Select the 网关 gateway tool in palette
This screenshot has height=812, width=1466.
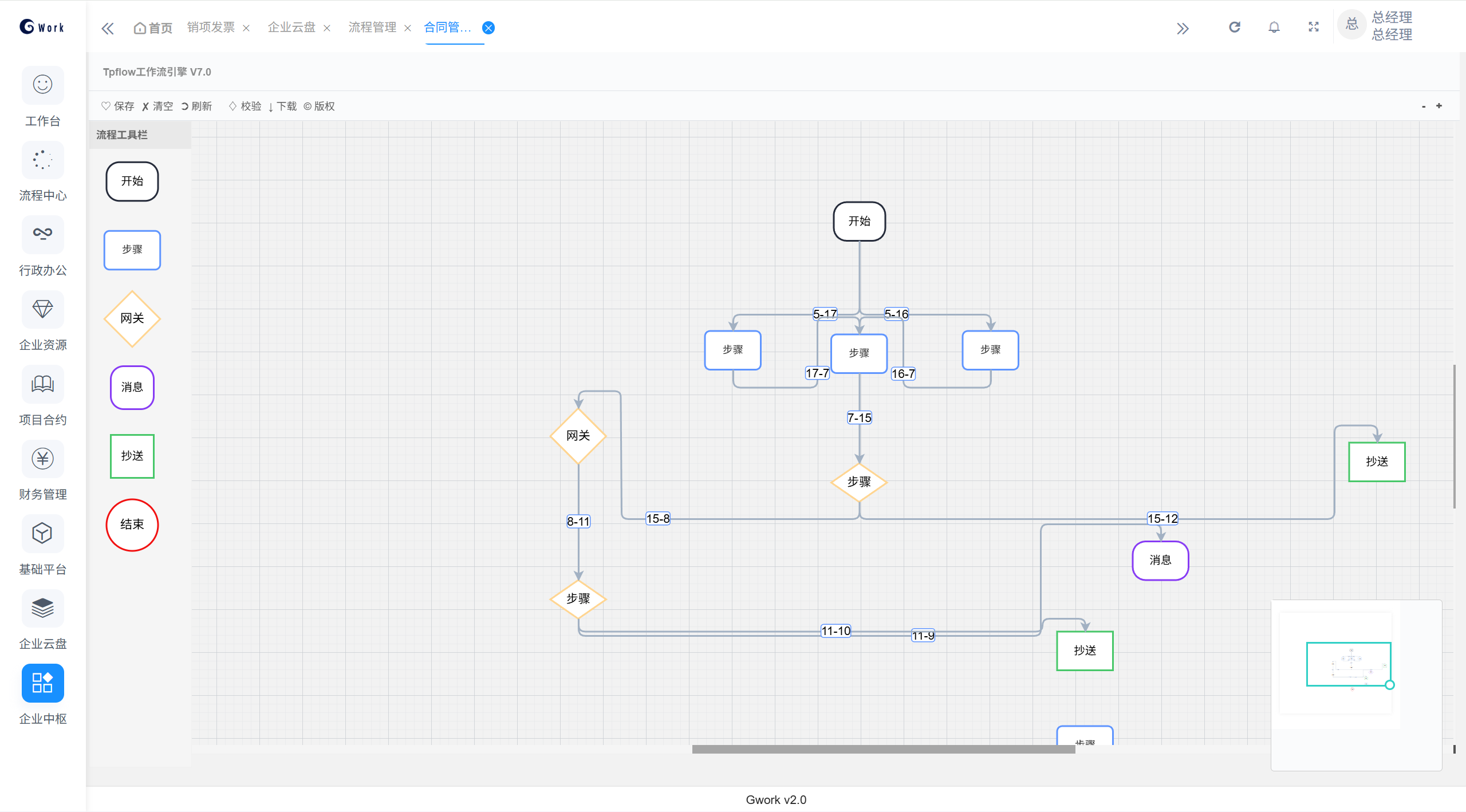pos(132,318)
